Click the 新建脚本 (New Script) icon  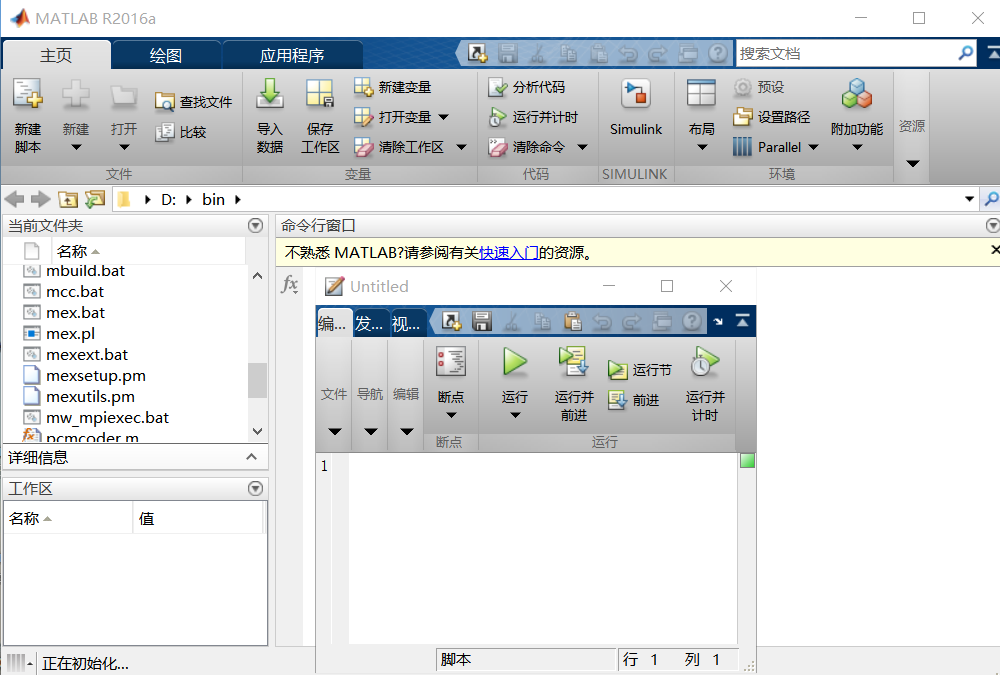28,94
